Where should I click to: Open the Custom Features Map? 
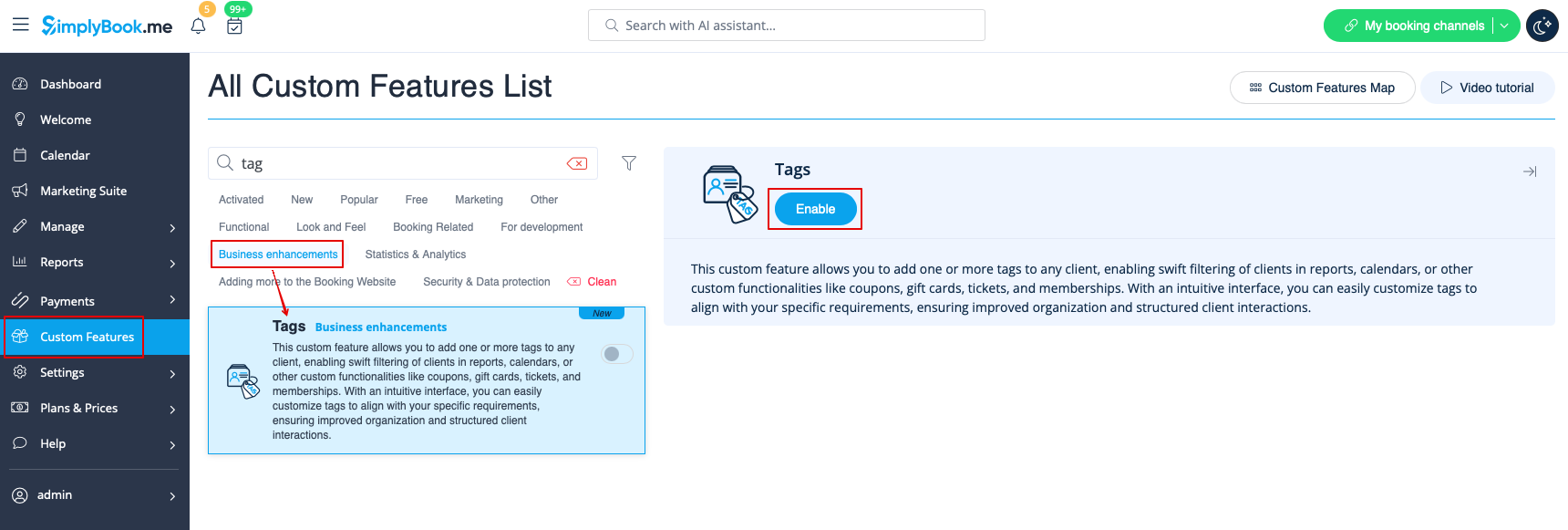(x=1322, y=88)
